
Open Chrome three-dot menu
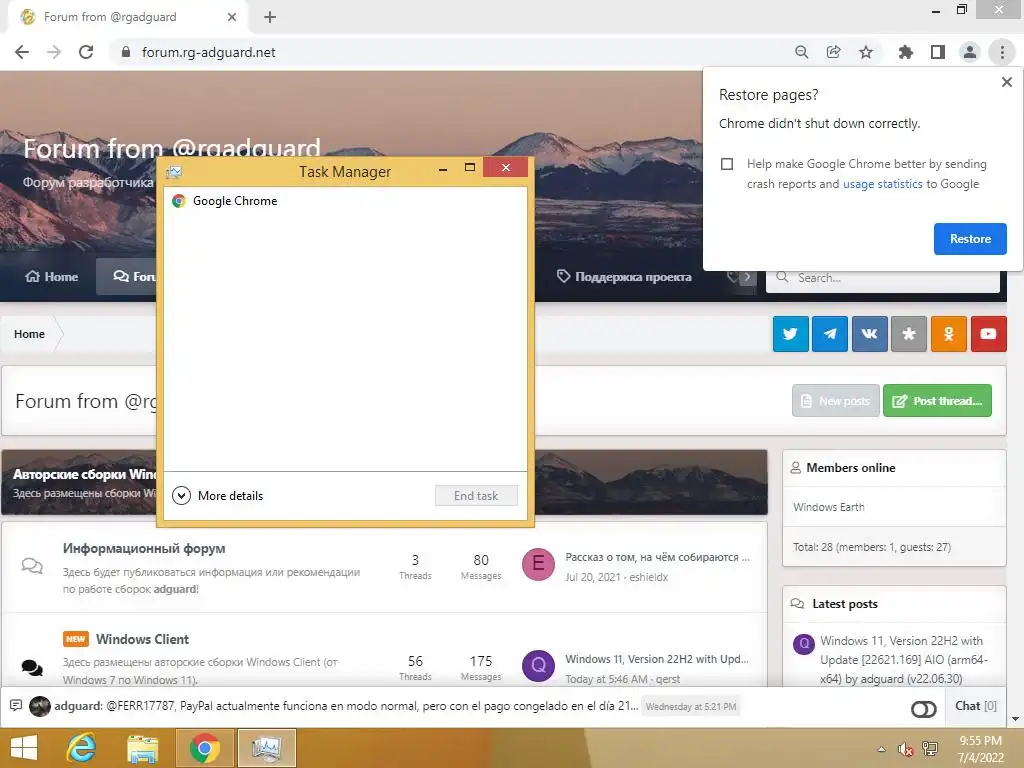point(1002,52)
